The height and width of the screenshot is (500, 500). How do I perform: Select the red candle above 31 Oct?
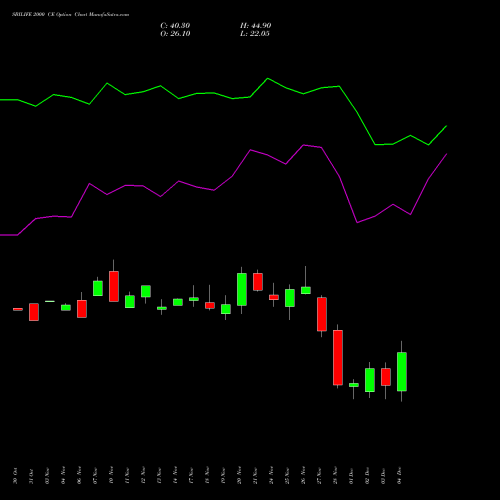click(x=34, y=312)
